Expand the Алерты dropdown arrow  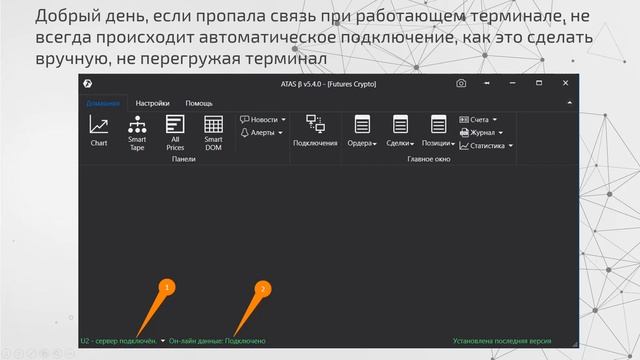click(x=280, y=133)
